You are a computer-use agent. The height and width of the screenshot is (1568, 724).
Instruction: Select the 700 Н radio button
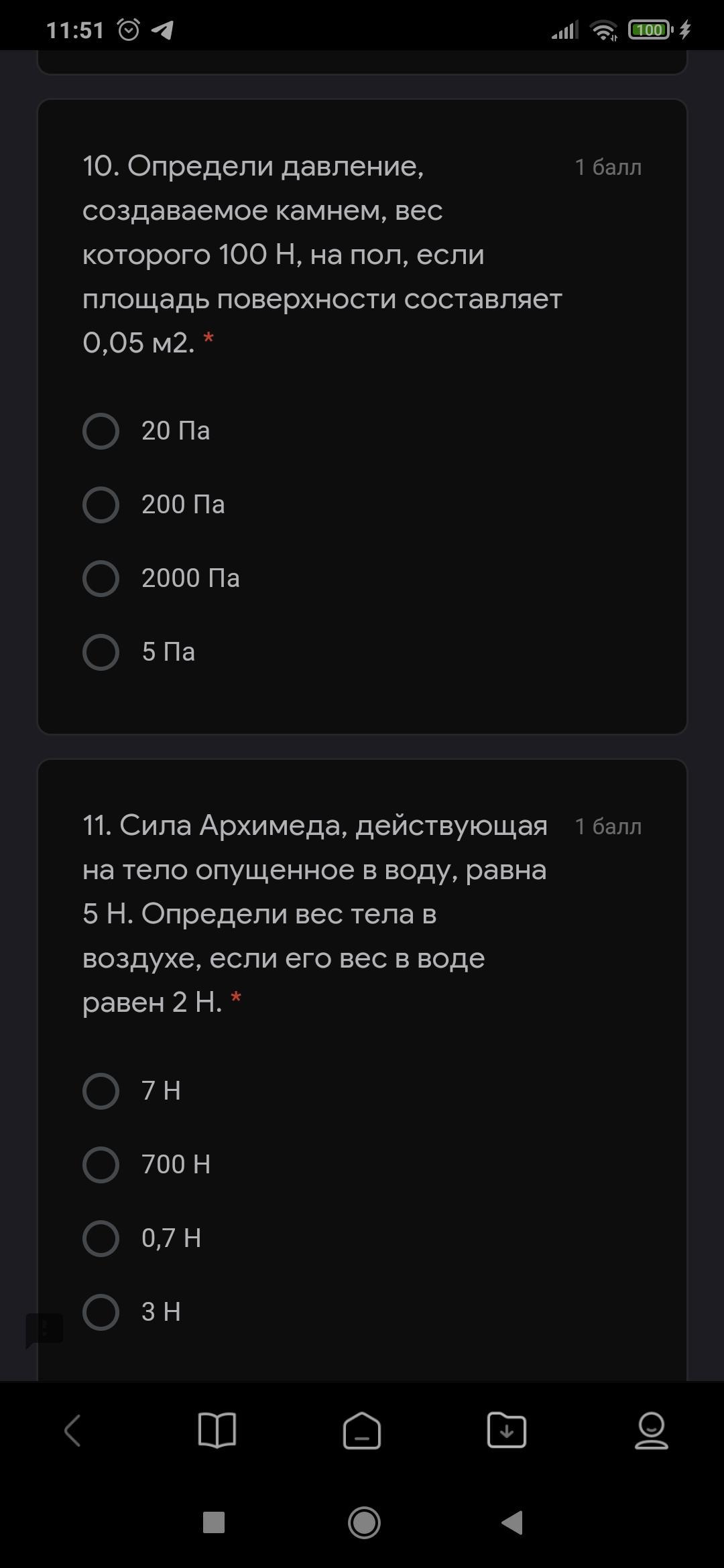[101, 1165]
